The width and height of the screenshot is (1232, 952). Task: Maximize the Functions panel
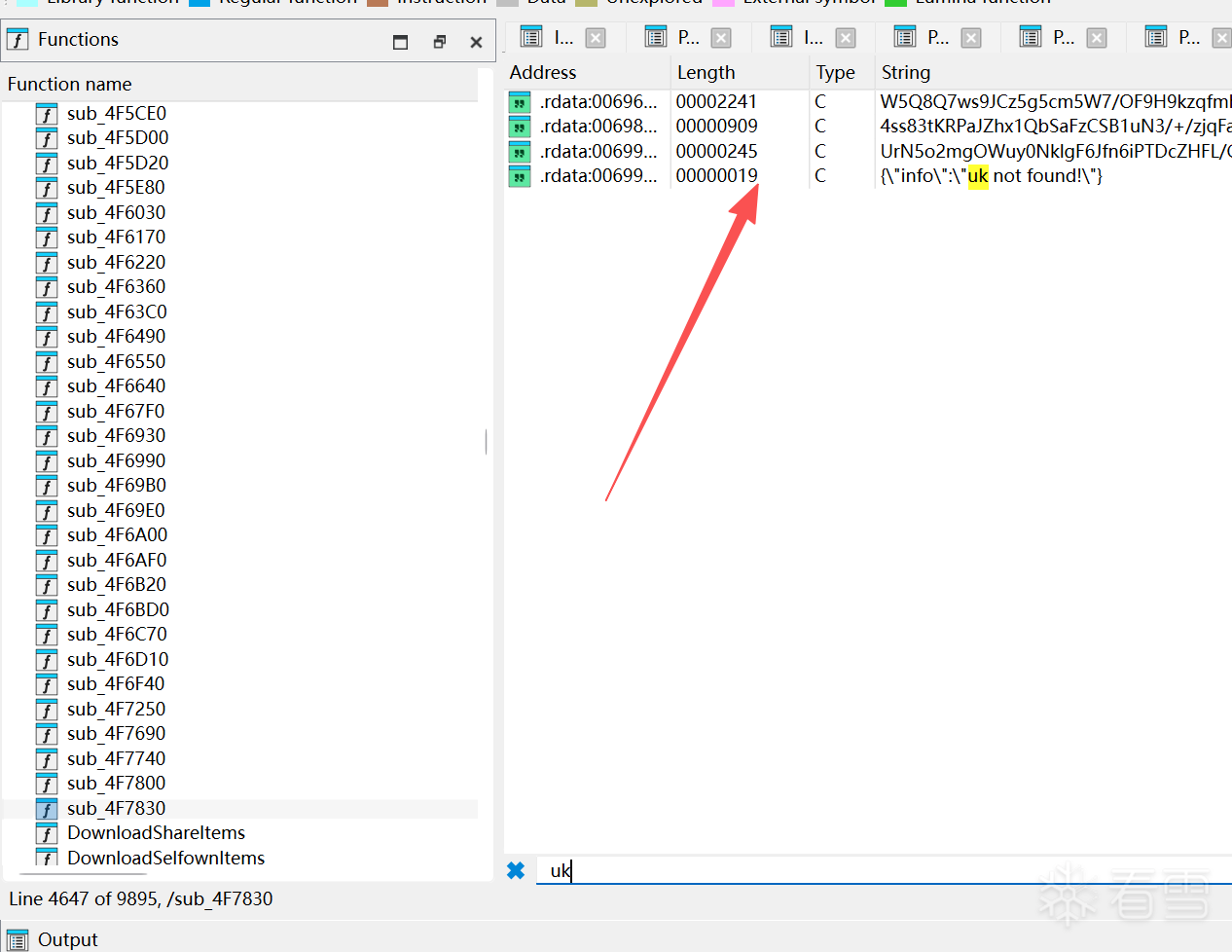tap(400, 42)
